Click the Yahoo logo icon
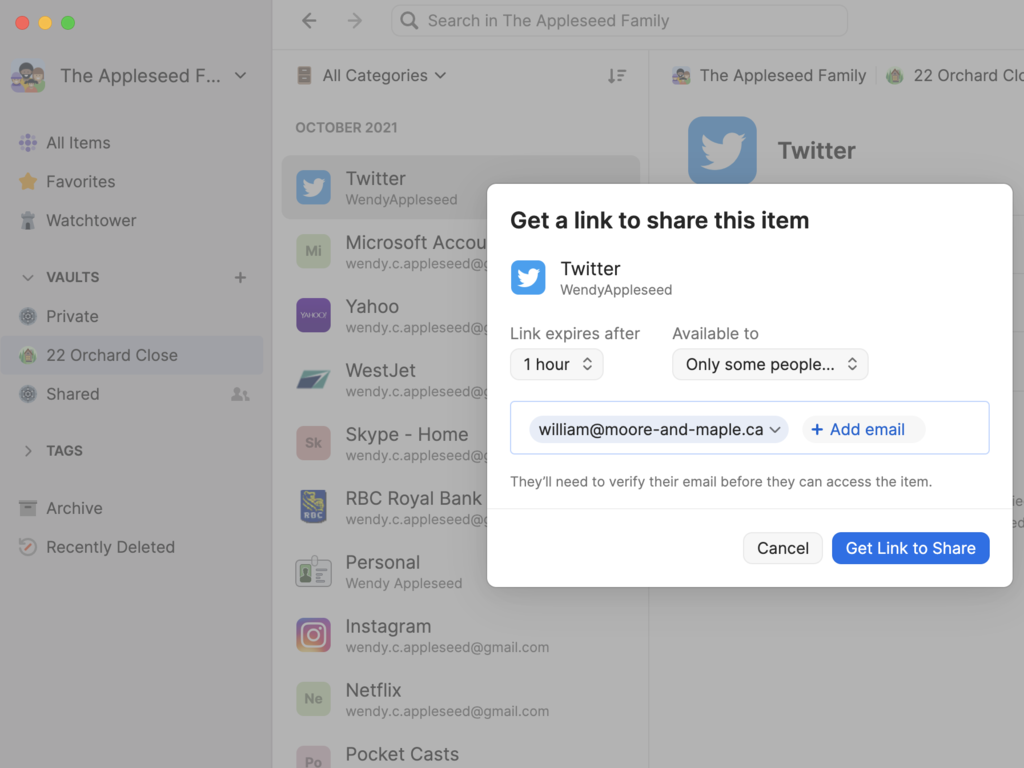Image resolution: width=1024 pixels, height=768 pixels. tap(313, 315)
